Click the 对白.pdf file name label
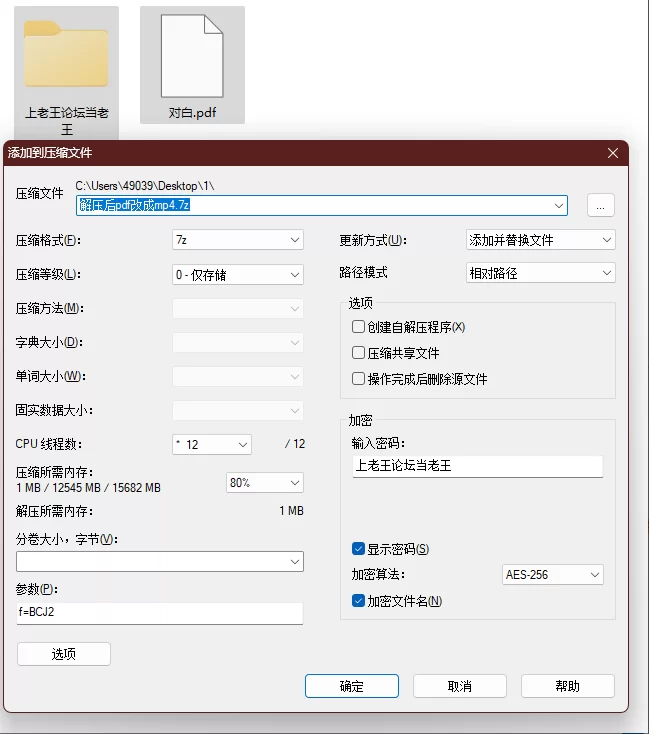This screenshot has height=734, width=649. 192,113
